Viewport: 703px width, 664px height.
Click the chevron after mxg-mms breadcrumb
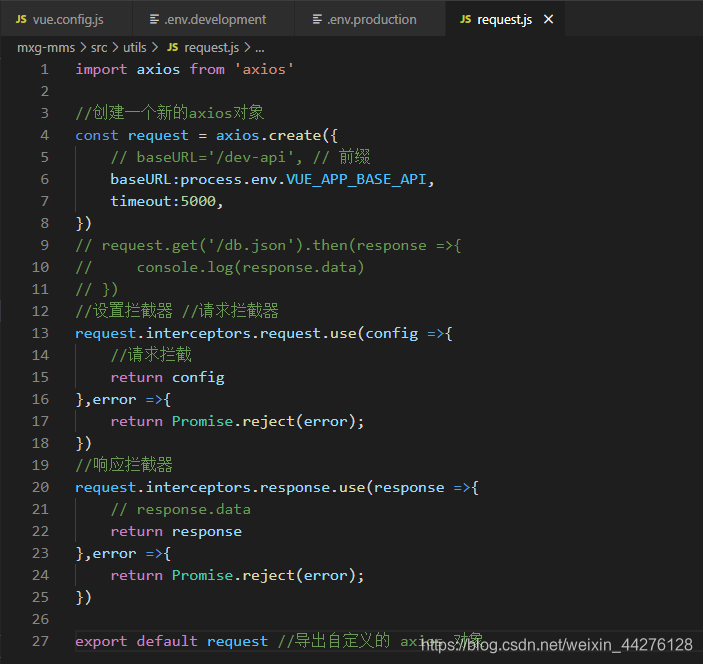83,48
